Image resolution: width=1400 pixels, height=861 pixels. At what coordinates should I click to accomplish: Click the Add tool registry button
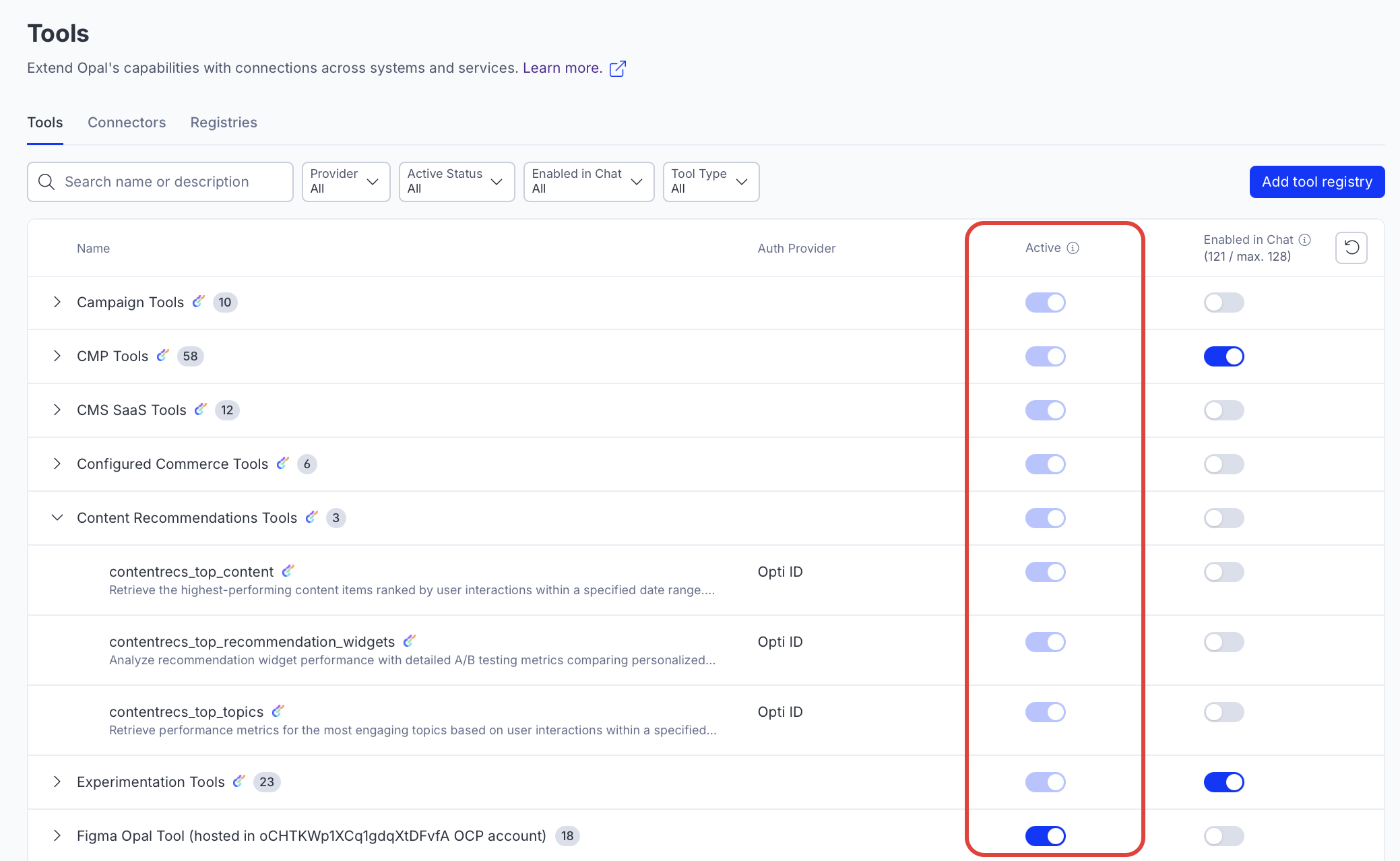(1316, 182)
